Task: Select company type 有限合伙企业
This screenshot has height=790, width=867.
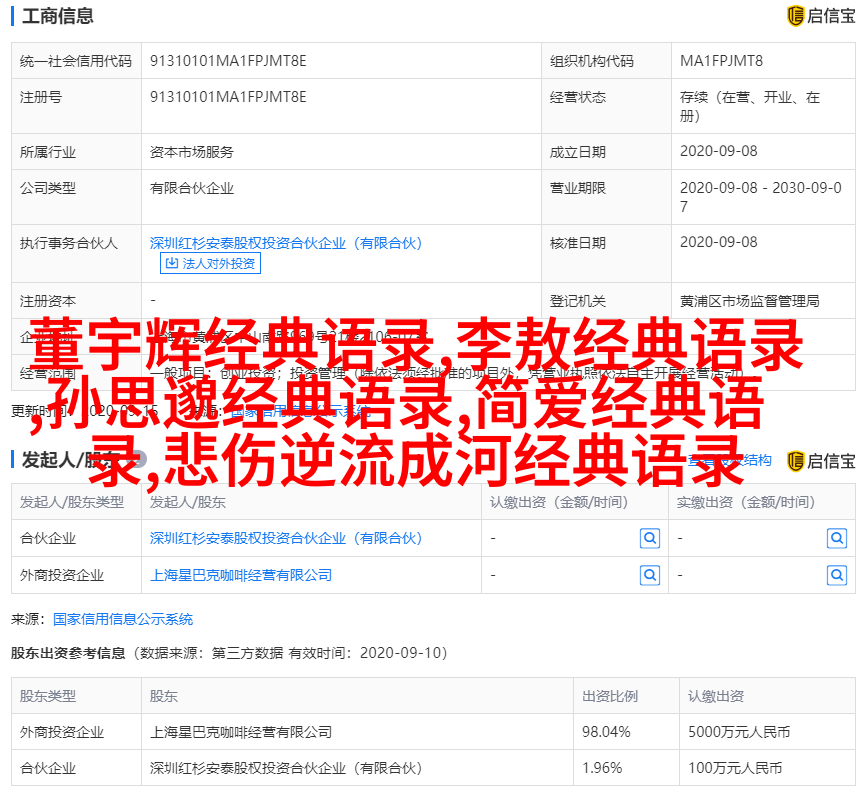Action: click(192, 189)
